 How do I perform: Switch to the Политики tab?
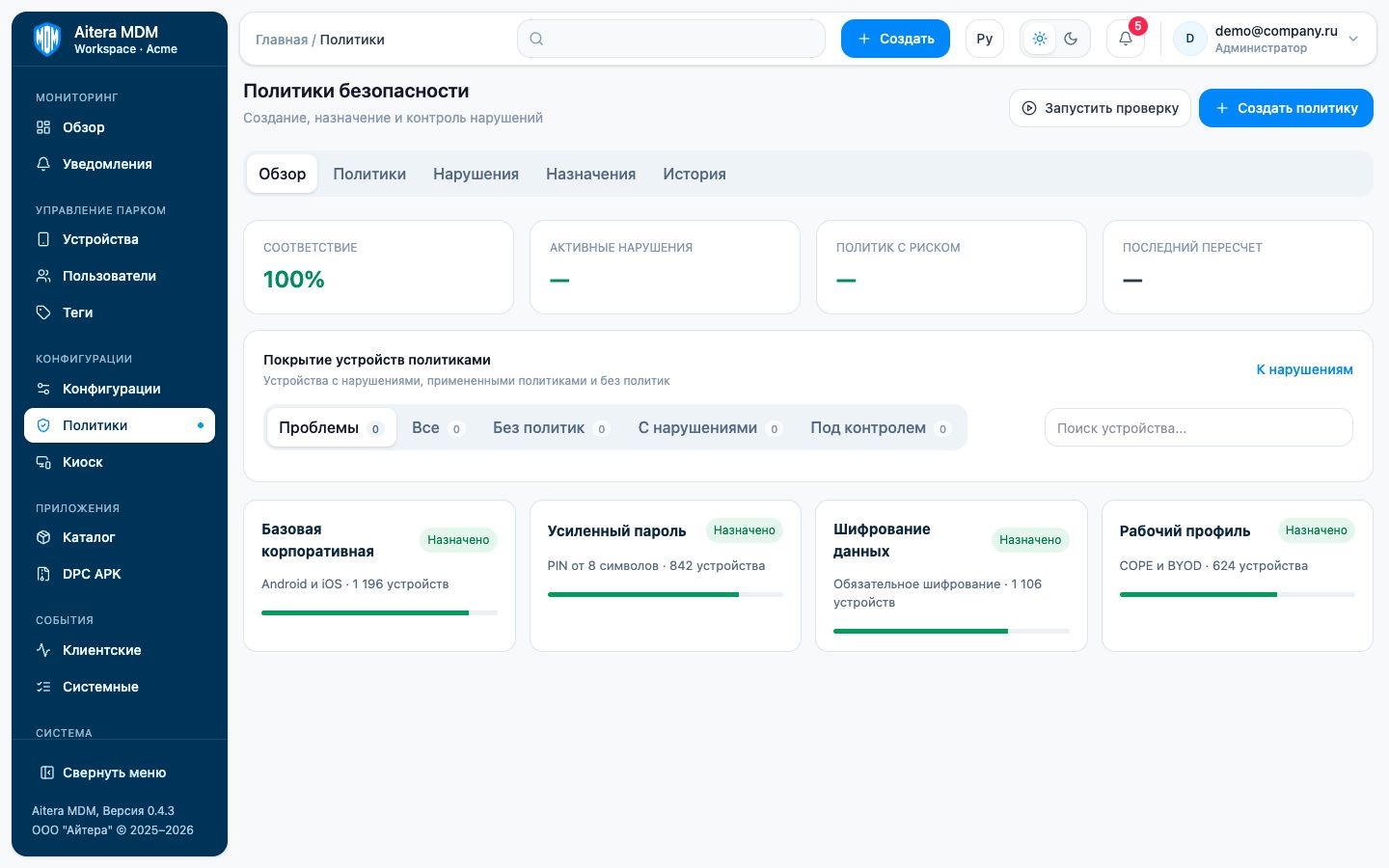tap(369, 174)
